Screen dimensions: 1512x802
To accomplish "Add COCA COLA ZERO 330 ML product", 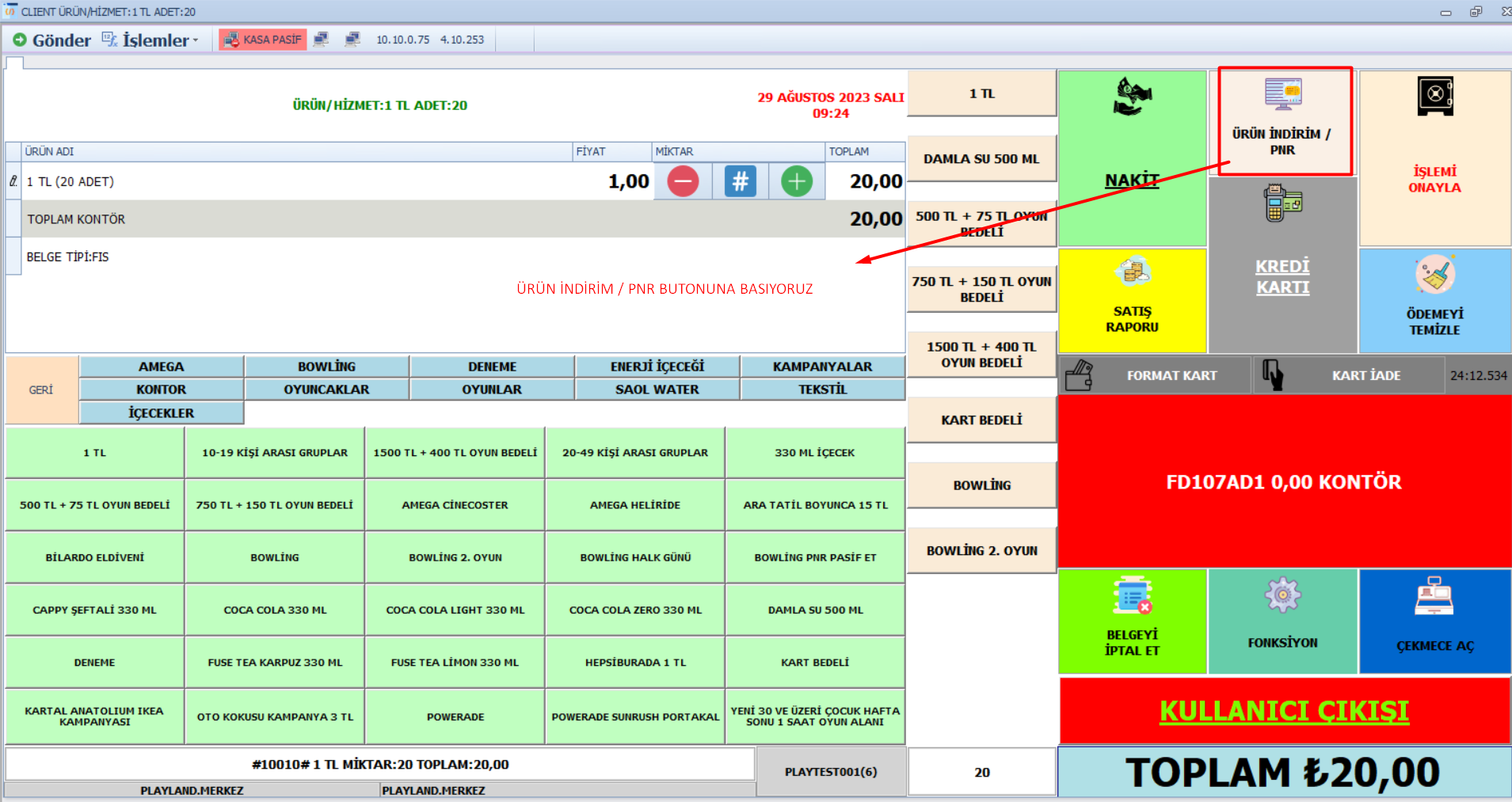I will [635, 610].
